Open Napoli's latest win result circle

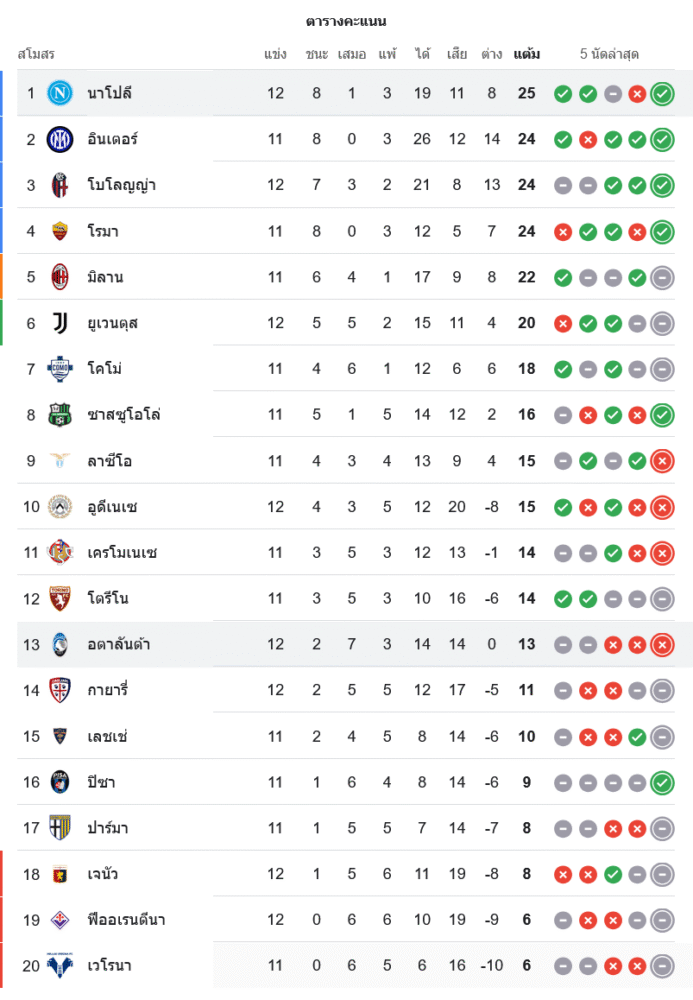click(x=661, y=94)
